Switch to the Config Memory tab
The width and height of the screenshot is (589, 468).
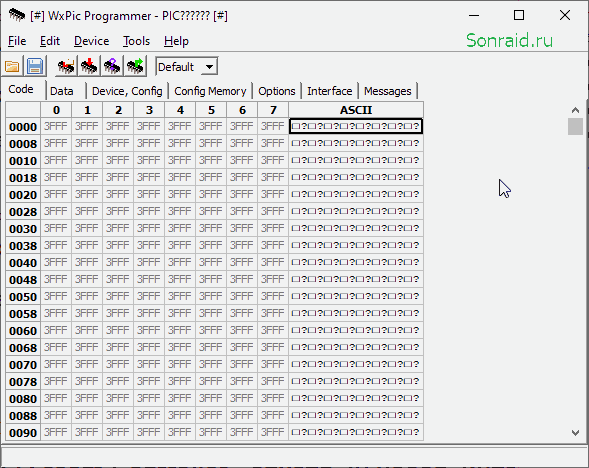coord(210,91)
